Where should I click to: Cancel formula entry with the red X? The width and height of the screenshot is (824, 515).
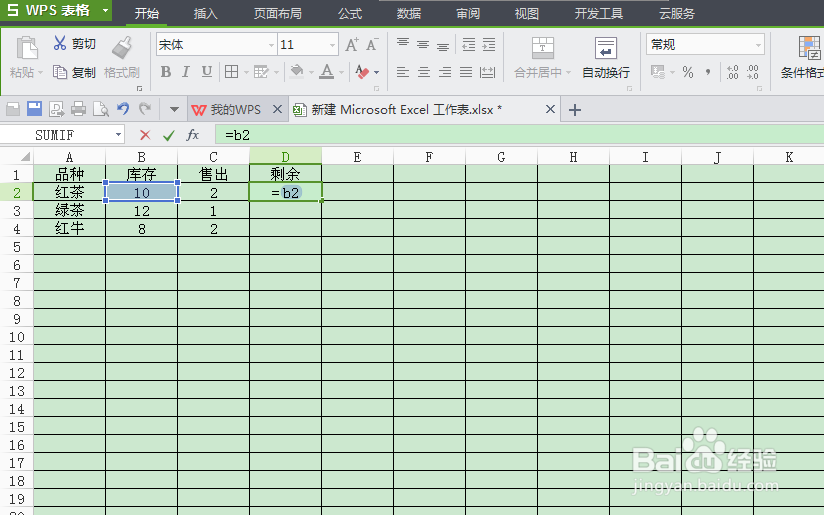coord(145,135)
